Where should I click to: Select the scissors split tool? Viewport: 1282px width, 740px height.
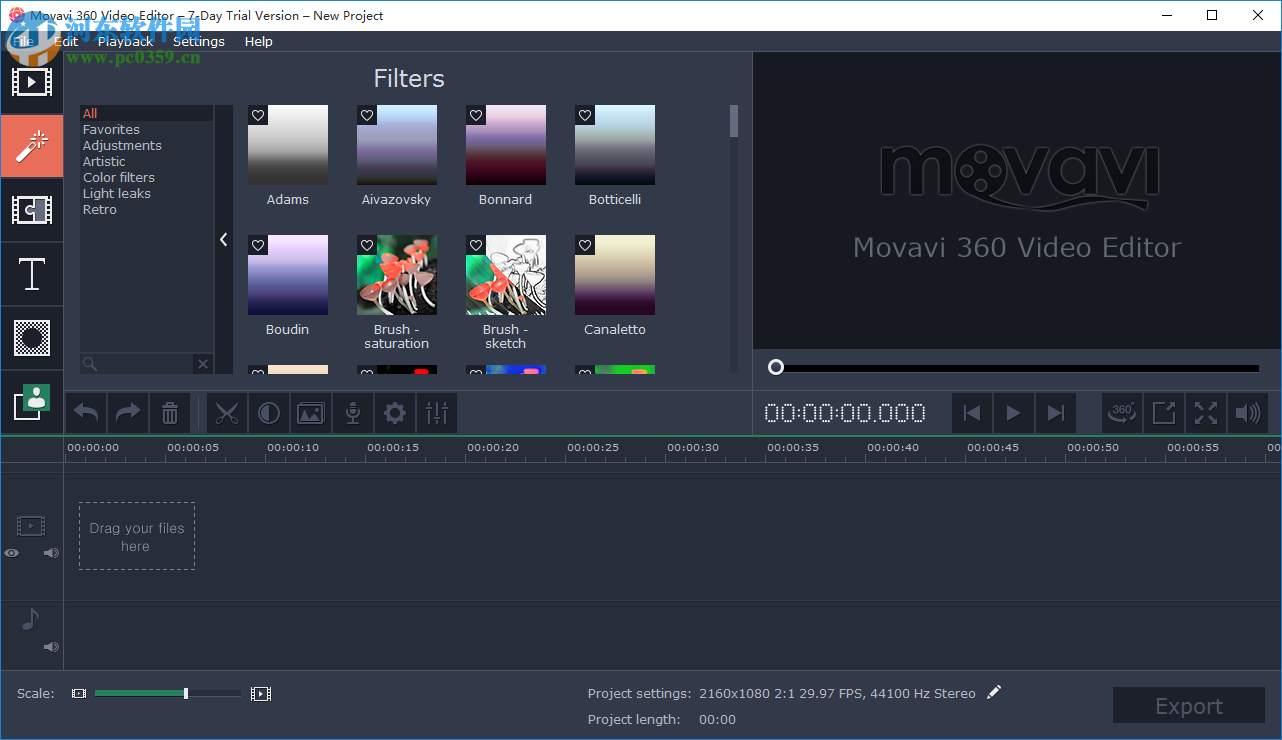pyautogui.click(x=227, y=413)
